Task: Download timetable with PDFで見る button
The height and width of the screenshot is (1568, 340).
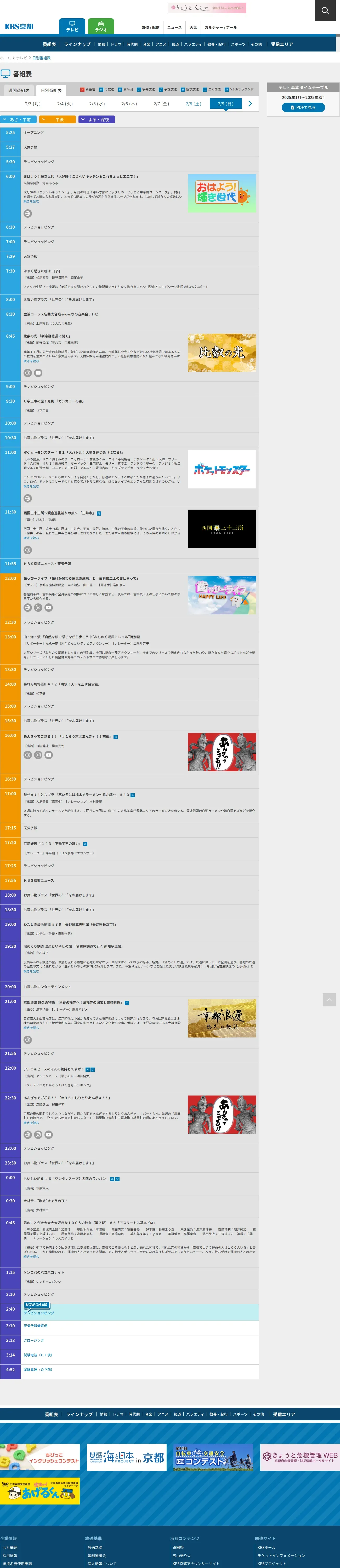Action: pos(303,107)
